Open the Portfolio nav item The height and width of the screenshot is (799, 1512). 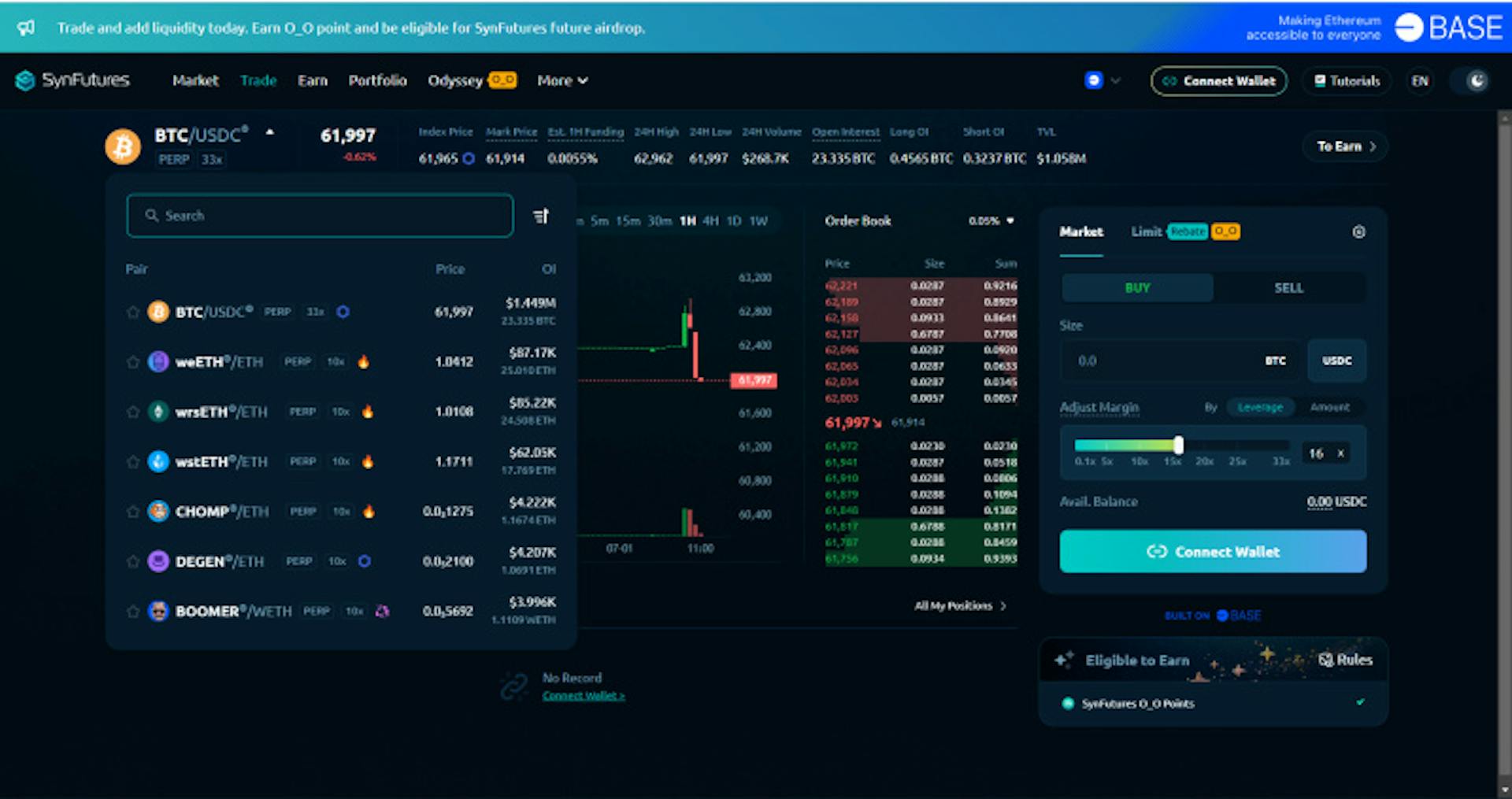click(378, 80)
